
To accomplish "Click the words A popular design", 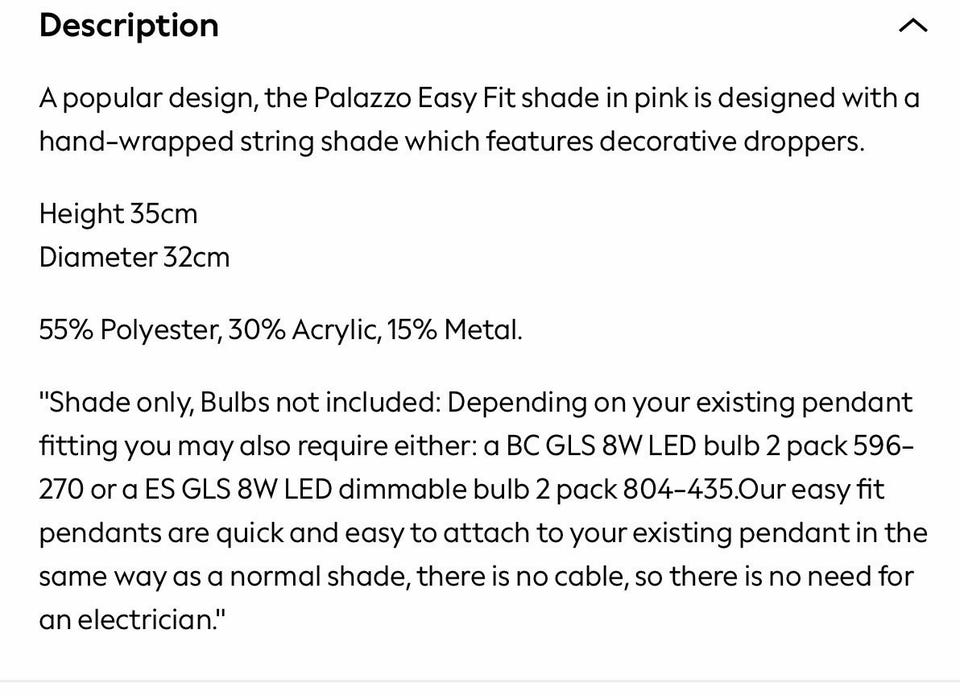I will click(149, 98).
